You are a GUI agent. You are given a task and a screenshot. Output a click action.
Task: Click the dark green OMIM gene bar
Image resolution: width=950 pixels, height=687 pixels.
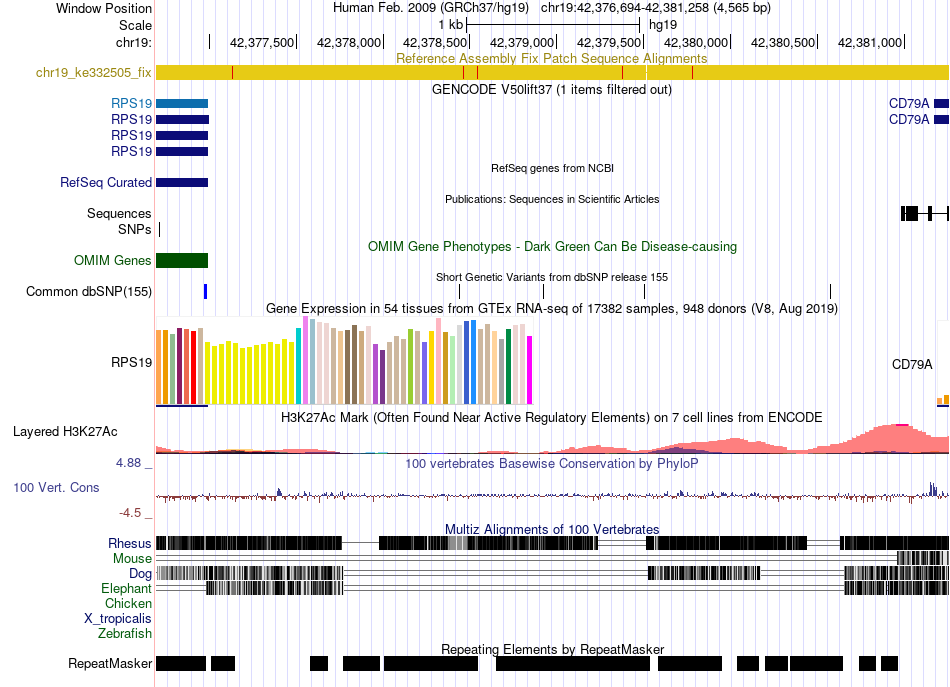tap(182, 261)
